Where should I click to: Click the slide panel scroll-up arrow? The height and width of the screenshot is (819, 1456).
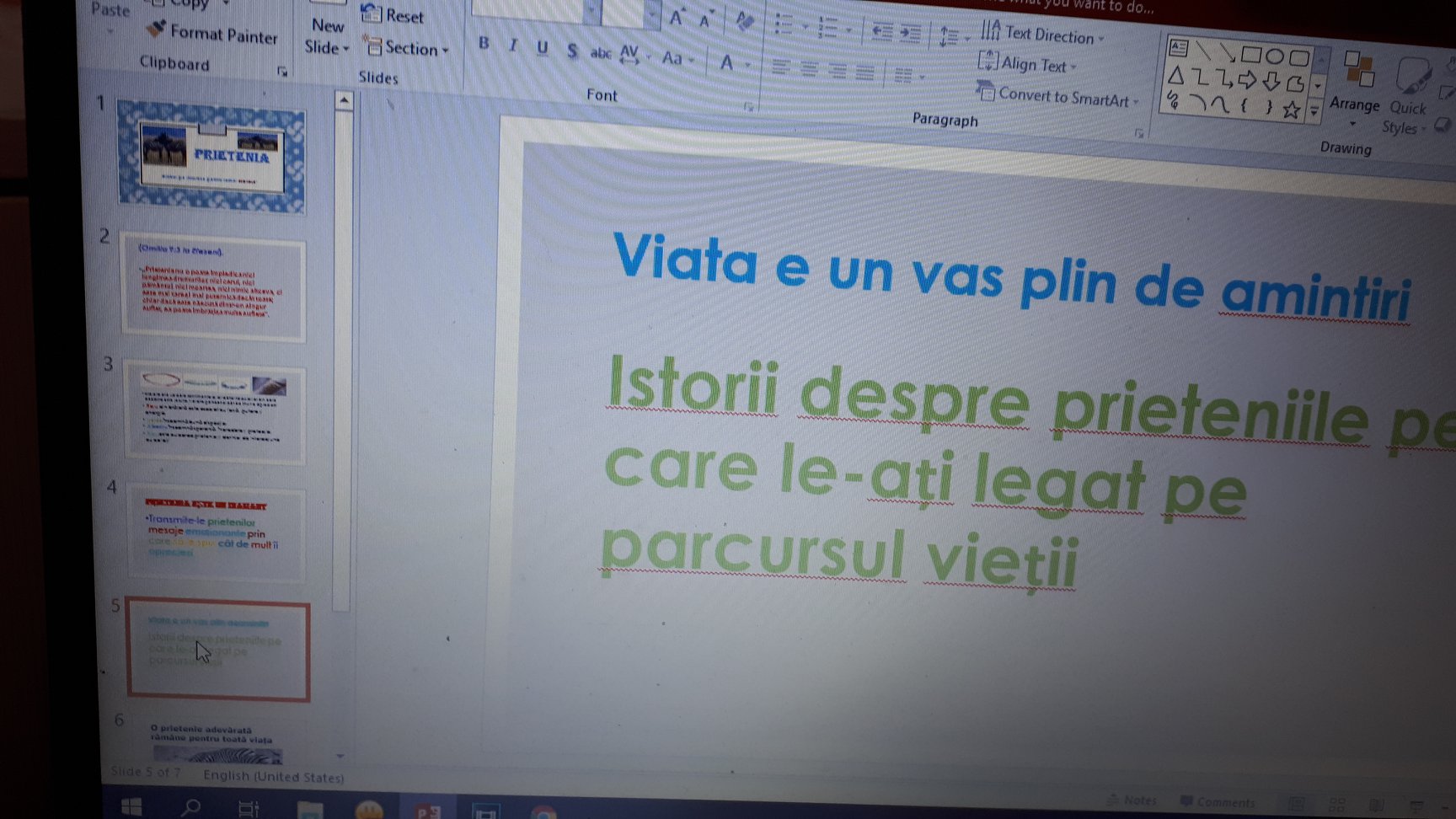click(x=344, y=101)
